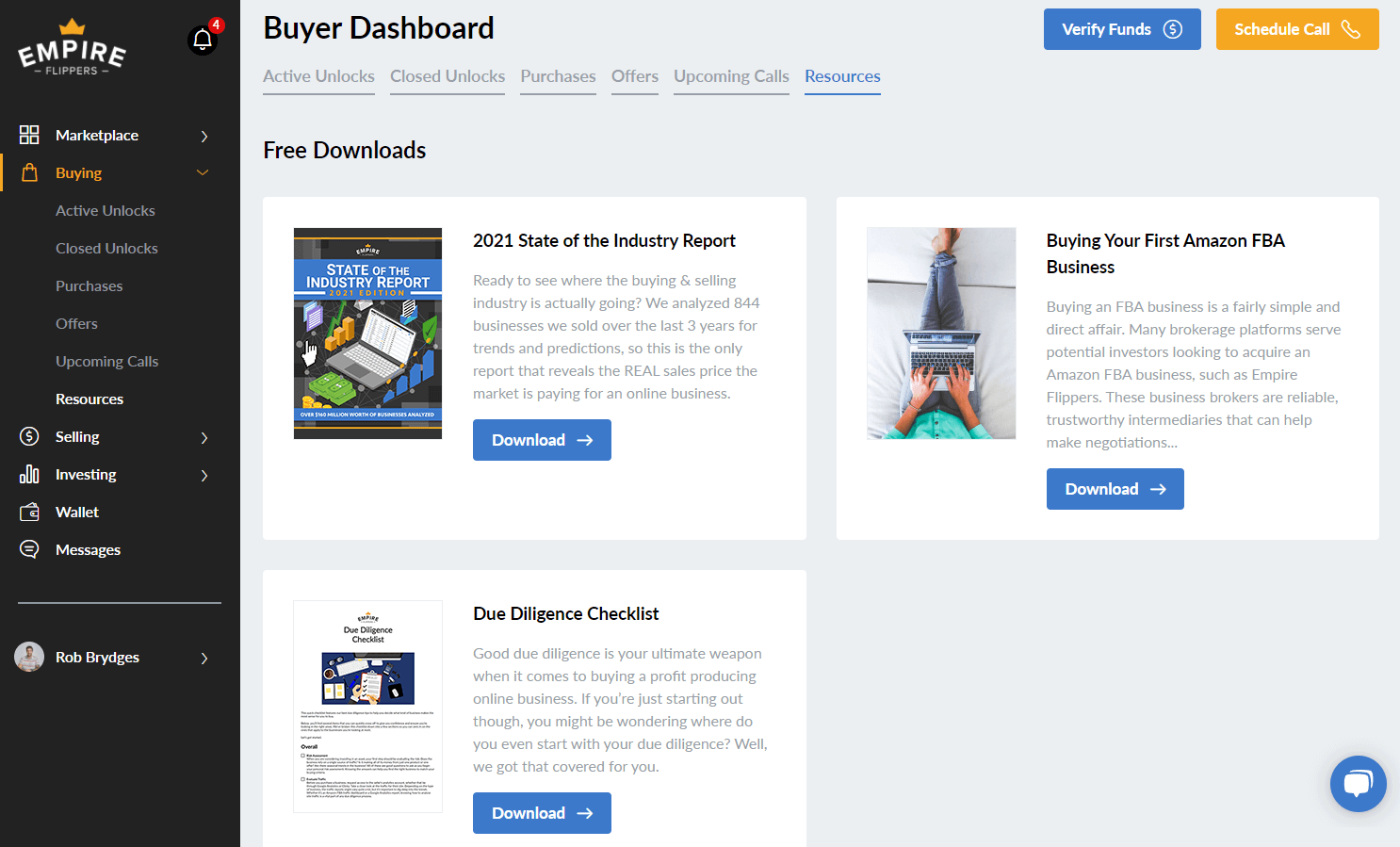1400x847 pixels.
Task: Open Closed Unlocks in the sidebar
Action: coord(106,248)
